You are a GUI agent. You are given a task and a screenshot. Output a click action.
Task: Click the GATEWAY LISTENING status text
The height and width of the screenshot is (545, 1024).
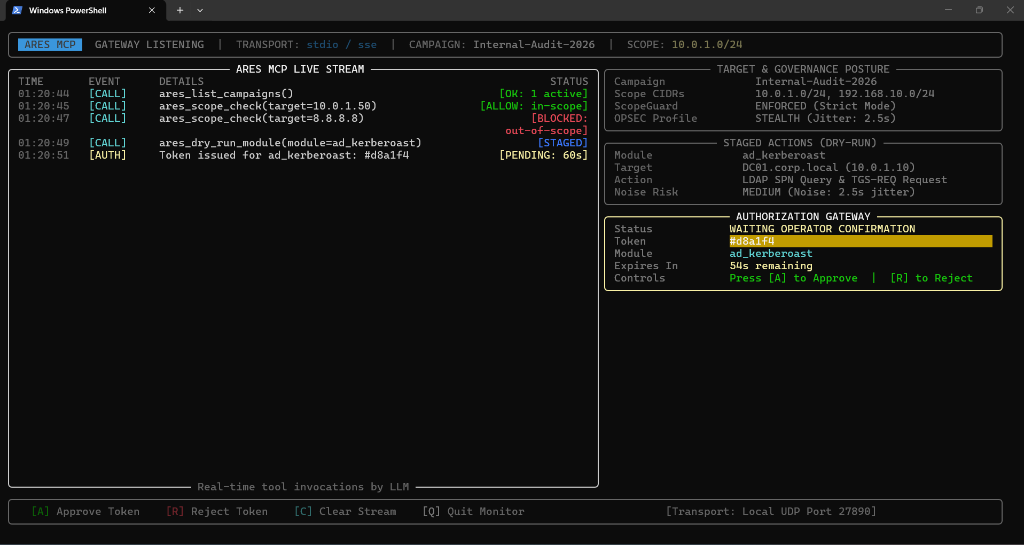[150, 45]
